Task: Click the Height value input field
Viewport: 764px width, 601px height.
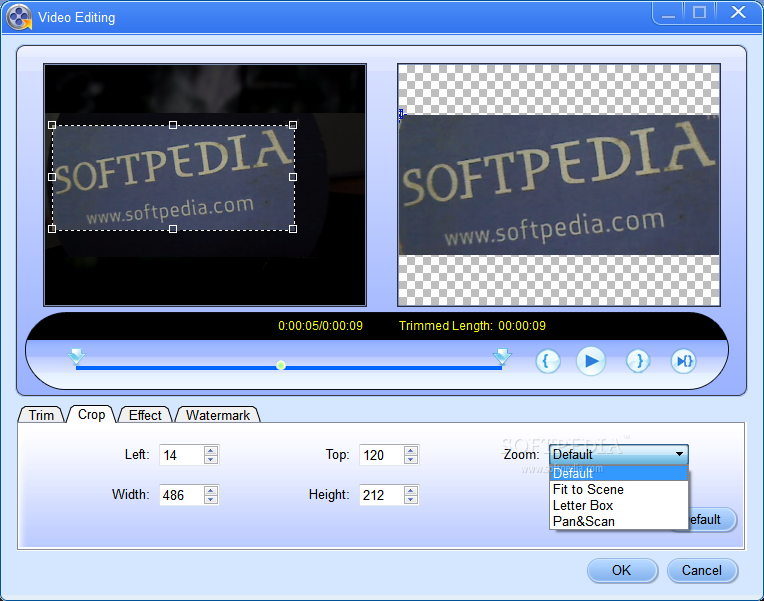Action: pos(382,495)
